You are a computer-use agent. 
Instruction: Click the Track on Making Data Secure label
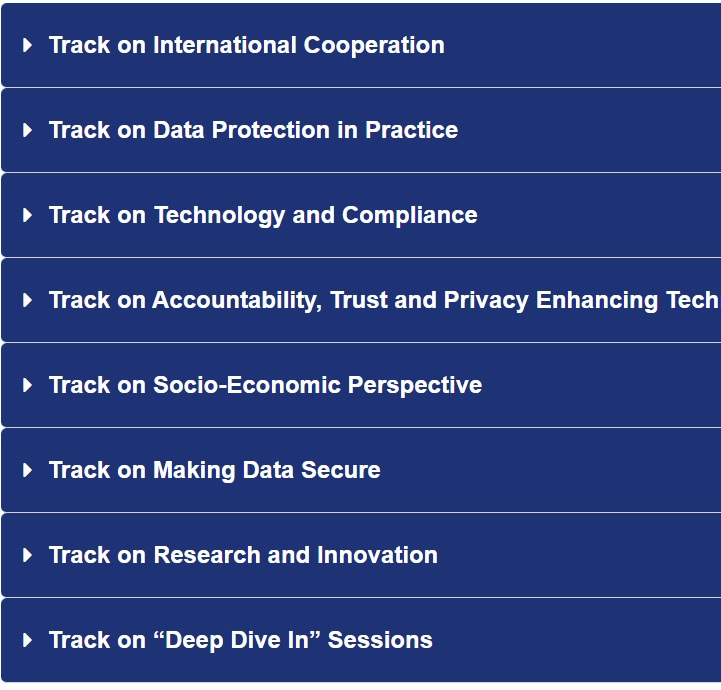pos(215,471)
